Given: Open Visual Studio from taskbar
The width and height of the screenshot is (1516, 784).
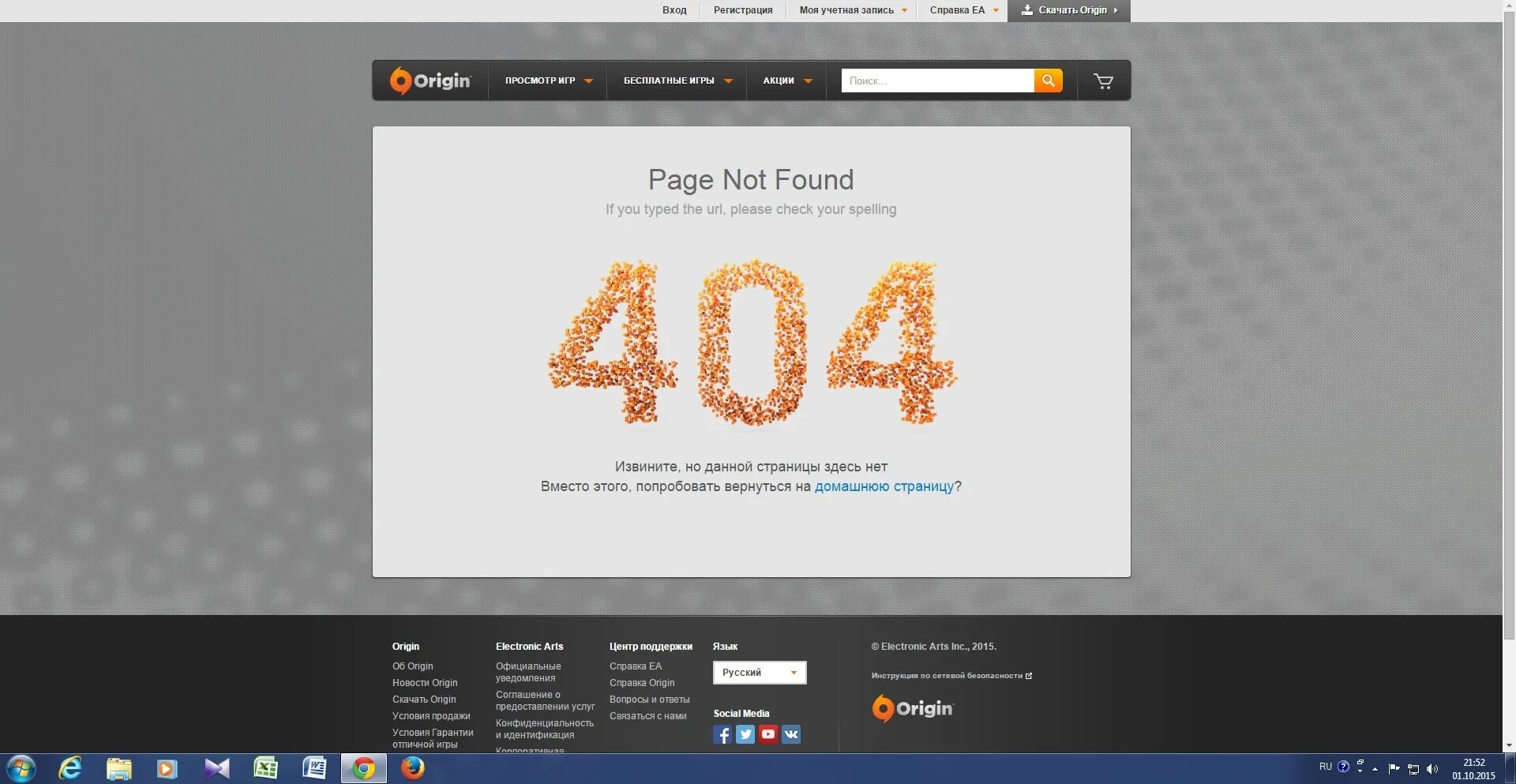Looking at the screenshot, I should click(216, 768).
